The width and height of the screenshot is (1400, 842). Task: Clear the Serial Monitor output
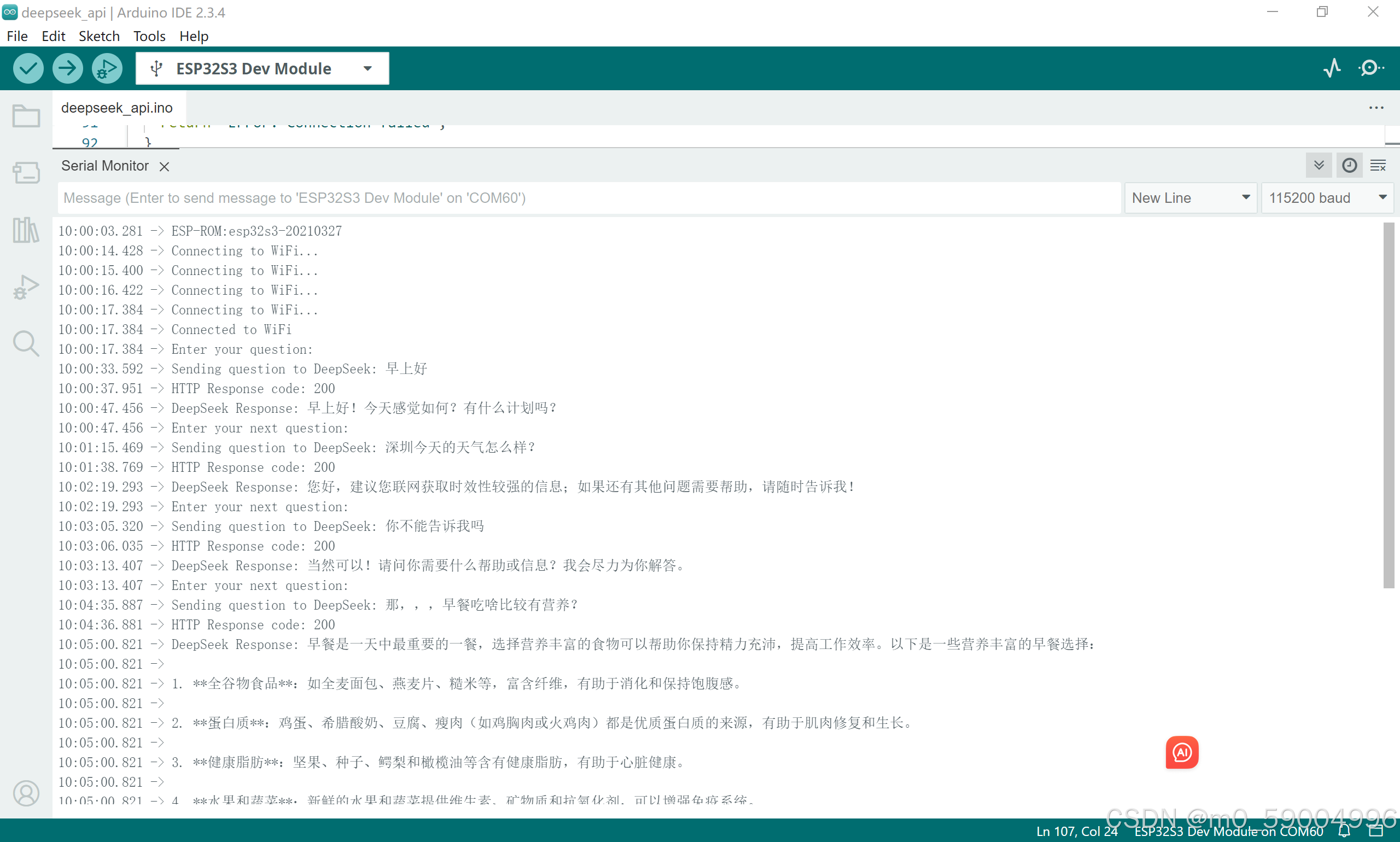click(1379, 165)
